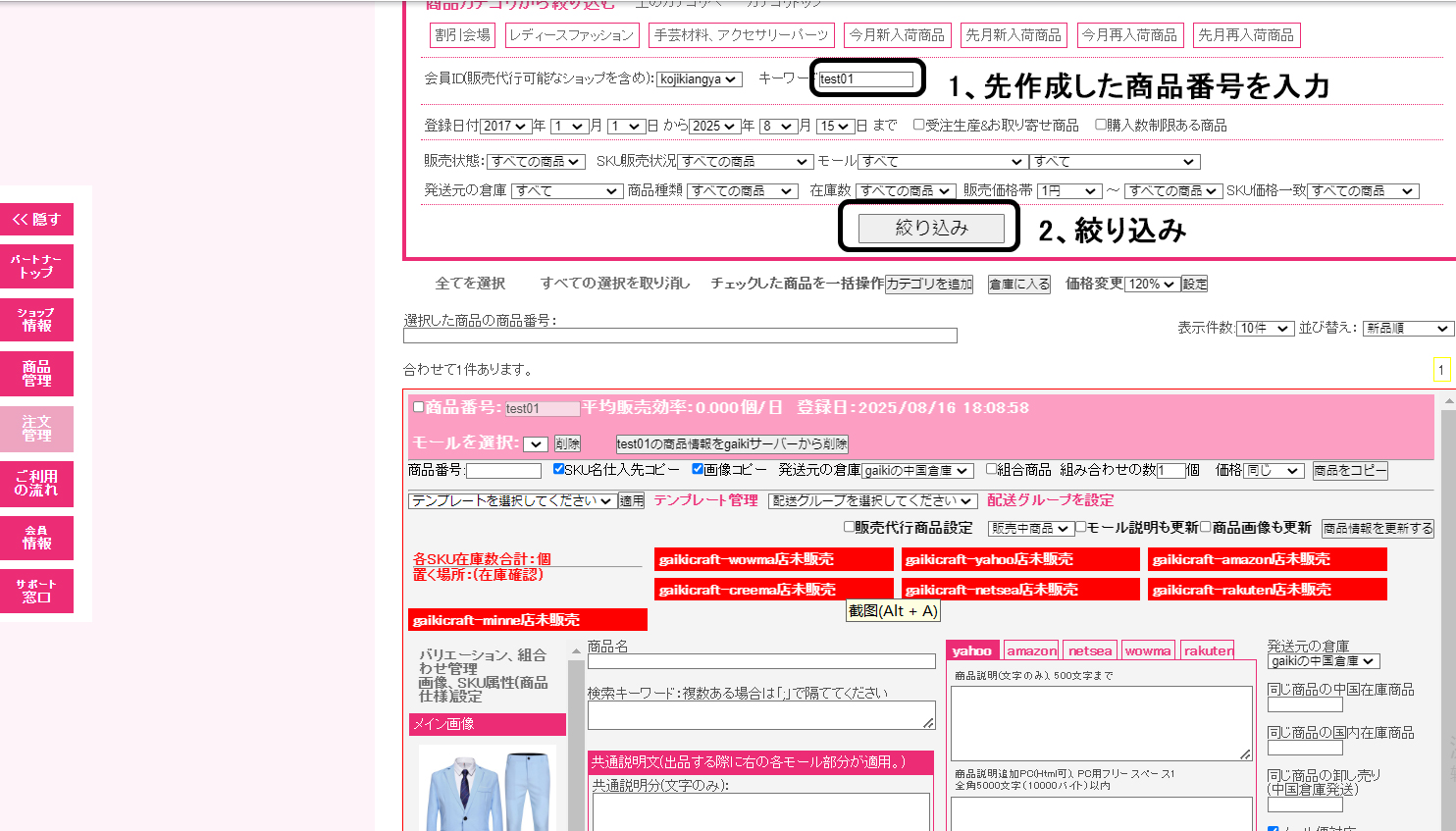Click the サポート窓口 sidebar icon

tap(36, 591)
